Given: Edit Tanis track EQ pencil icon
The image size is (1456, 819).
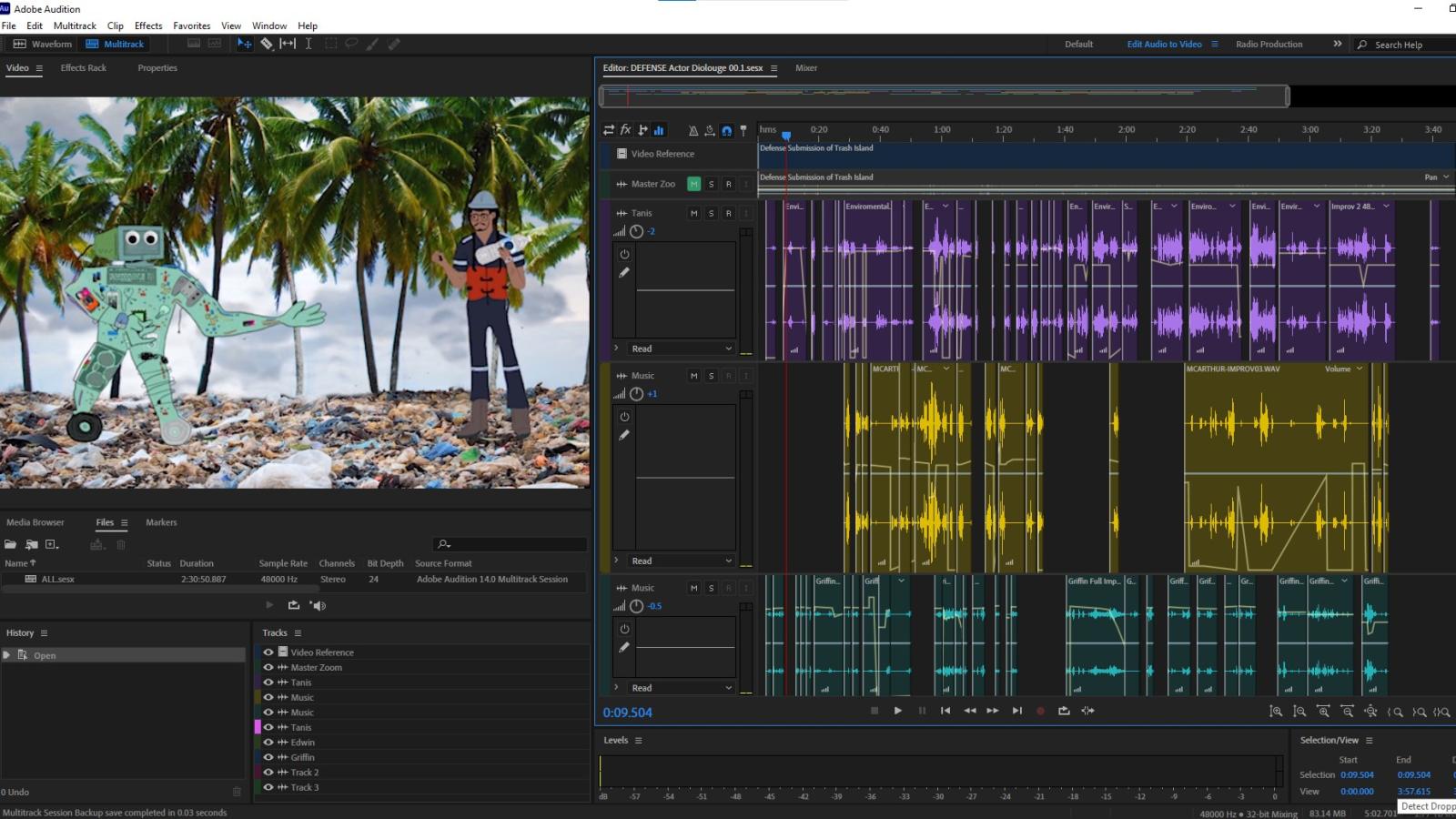Looking at the screenshot, I should (x=624, y=272).
